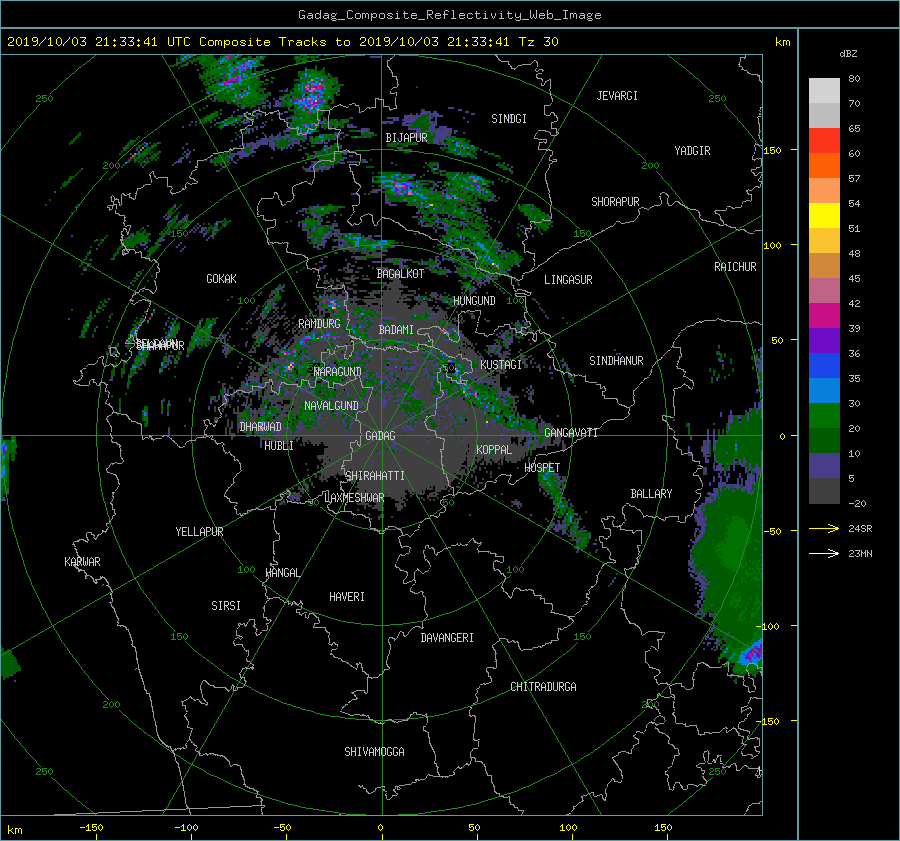The height and width of the screenshot is (841, 900).
Task: Click the CHITRADURGA city label
Action: click(544, 687)
